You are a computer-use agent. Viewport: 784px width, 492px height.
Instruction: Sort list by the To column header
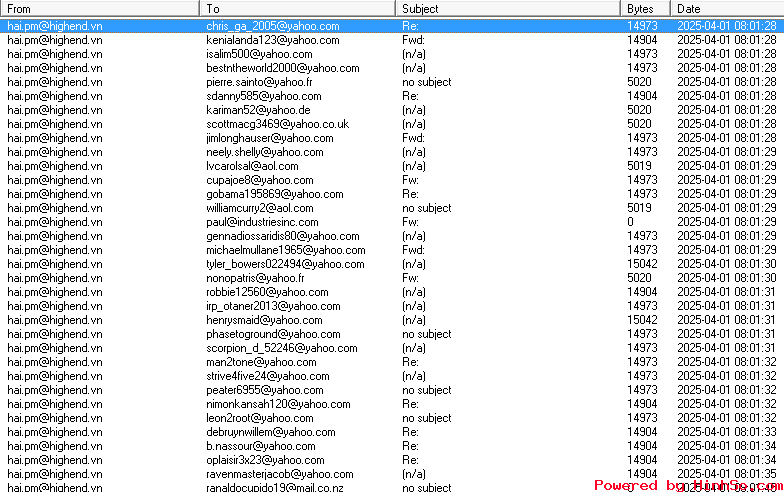click(298, 8)
